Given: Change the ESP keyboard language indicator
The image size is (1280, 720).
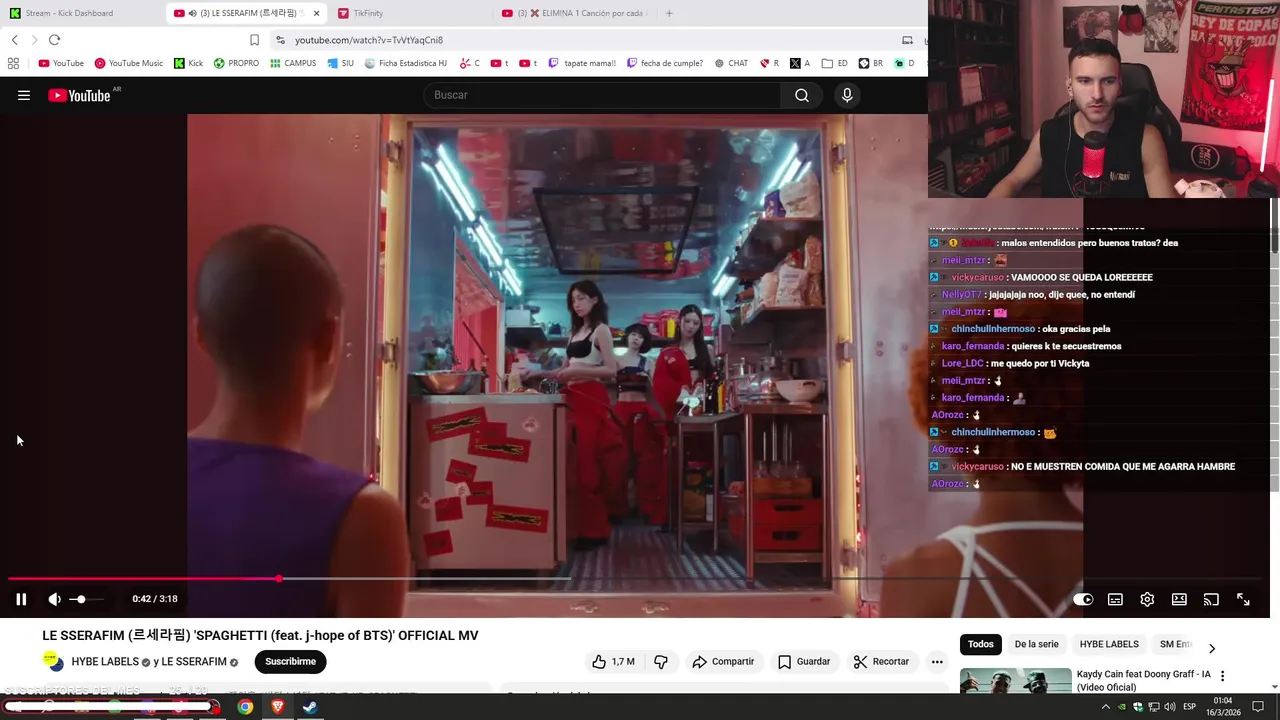Looking at the screenshot, I should pos(1189,707).
